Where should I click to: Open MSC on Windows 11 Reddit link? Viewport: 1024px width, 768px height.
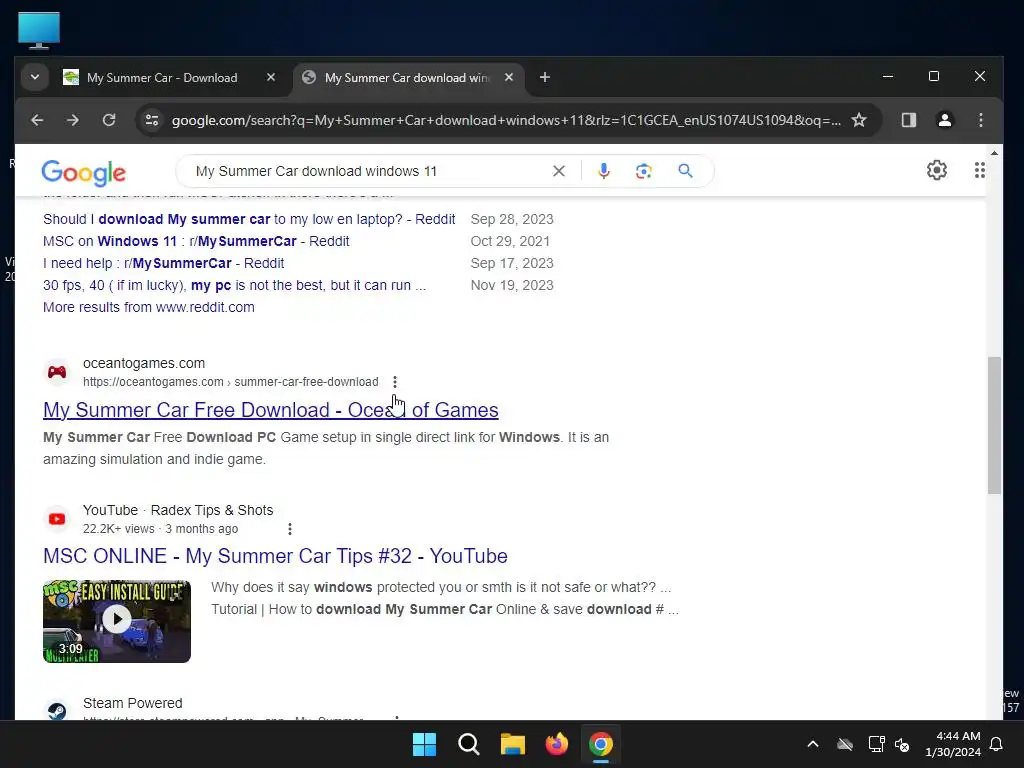point(196,242)
